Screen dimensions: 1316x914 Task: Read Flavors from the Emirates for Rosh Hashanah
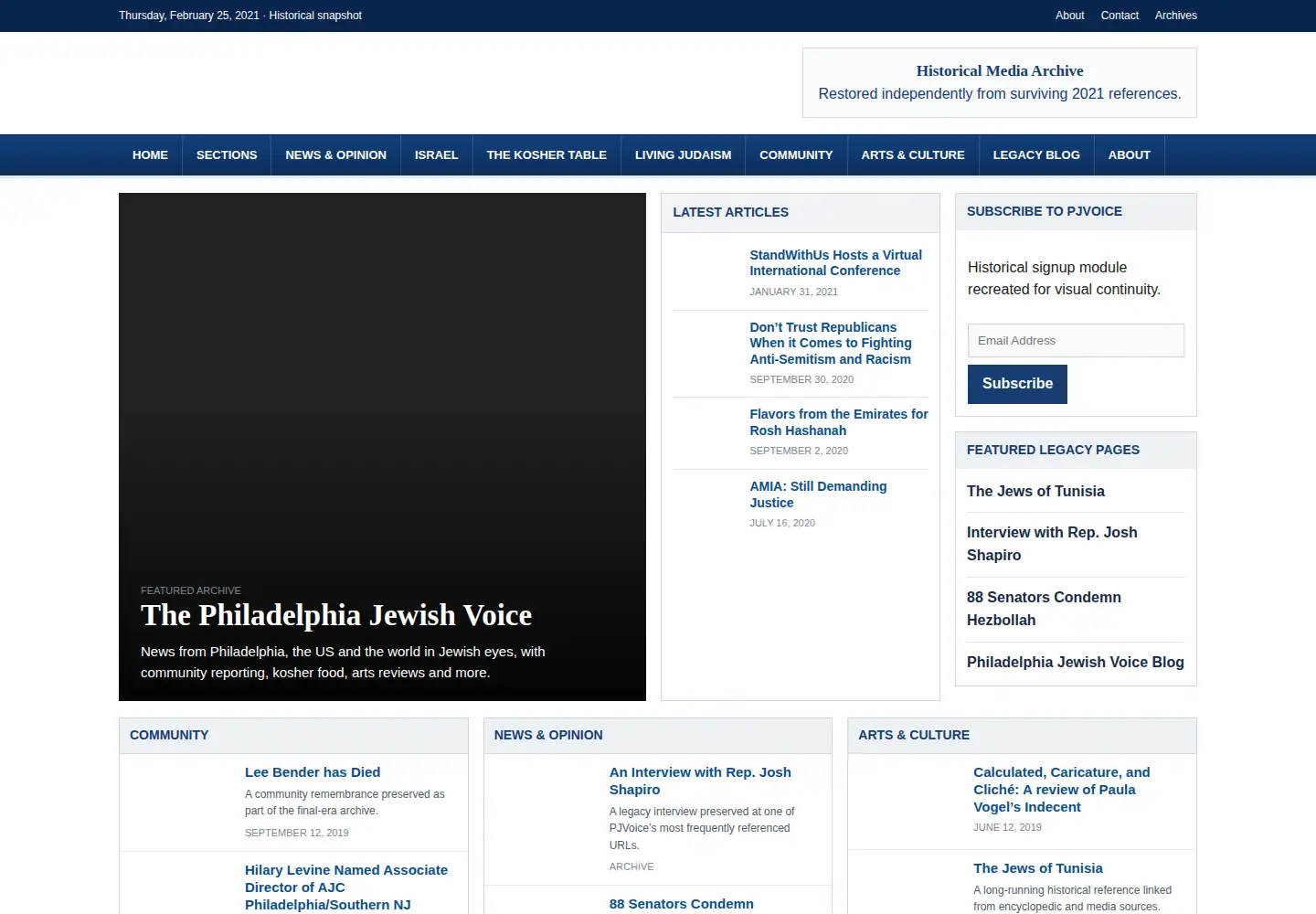tap(838, 422)
